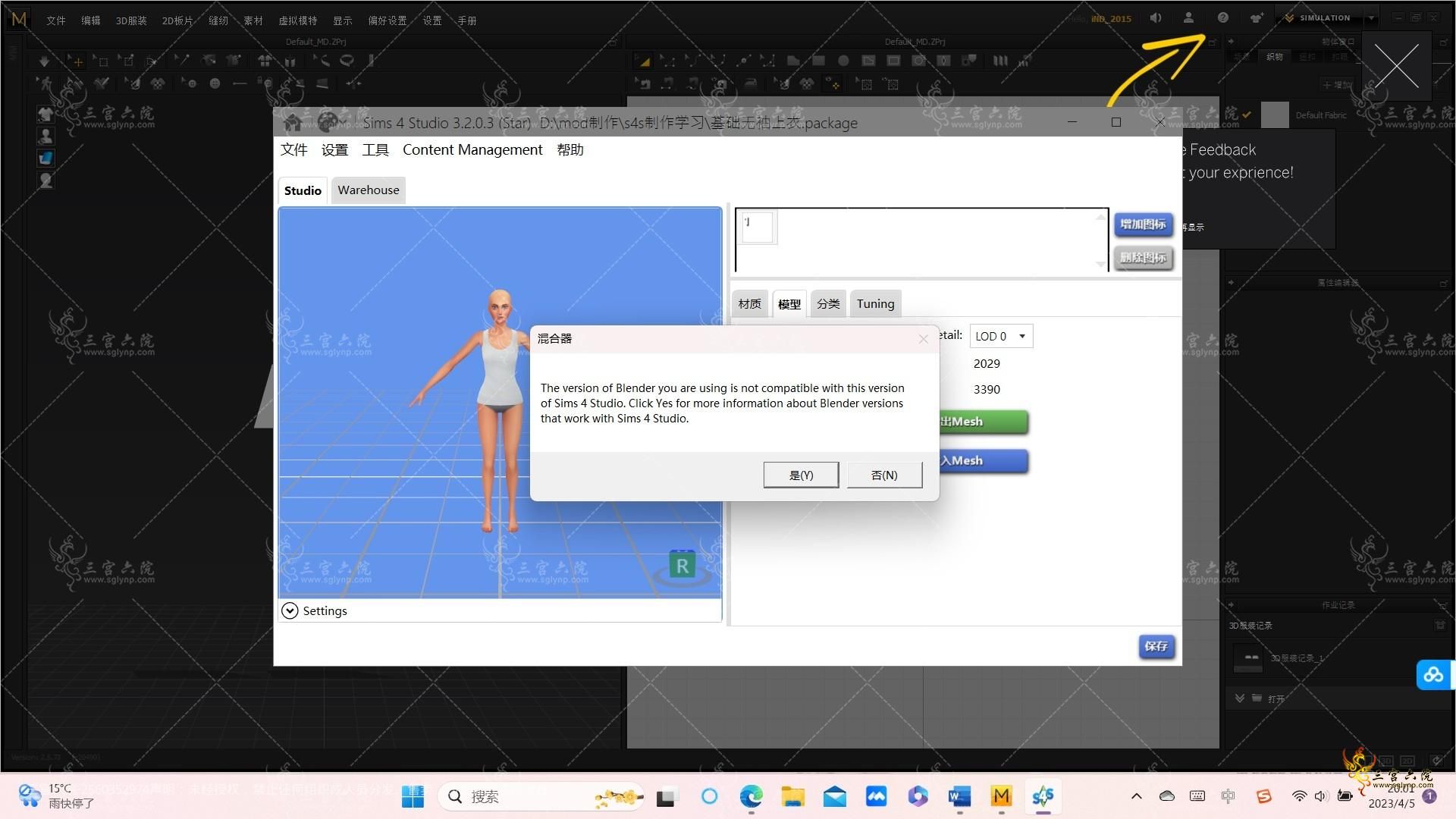1456x819 pixels.
Task: Click the taskbar search box
Action: point(542,796)
